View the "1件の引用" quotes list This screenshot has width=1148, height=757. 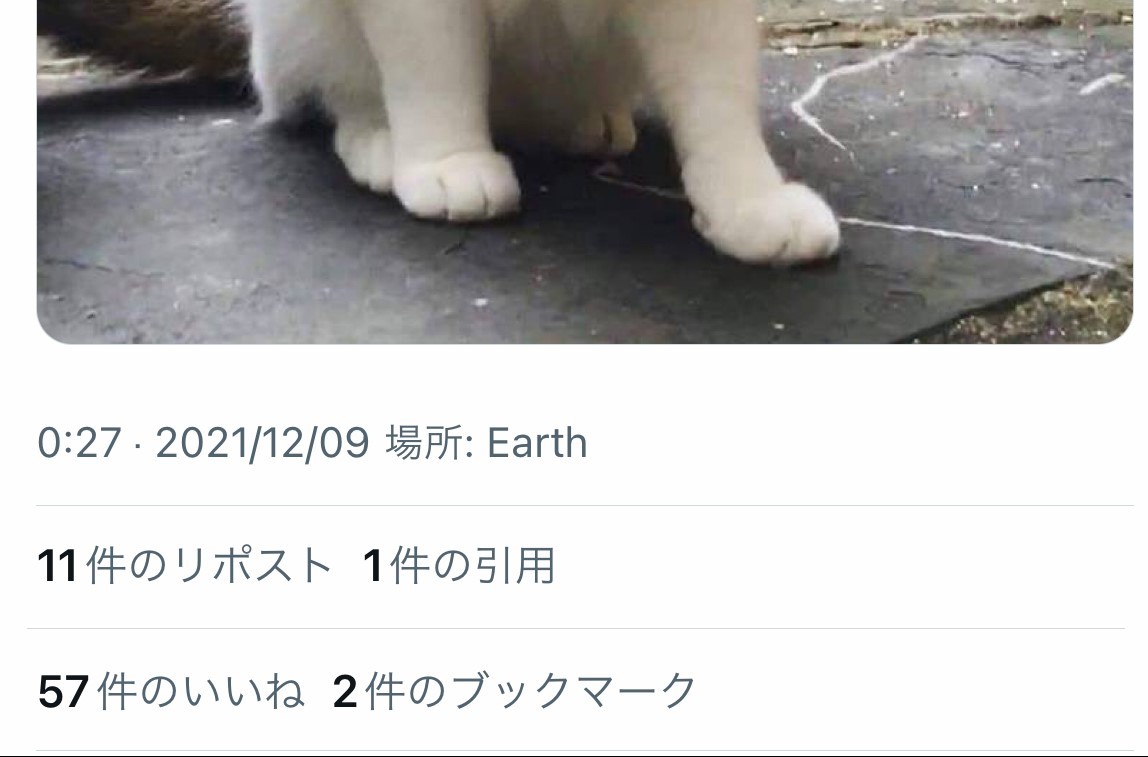point(459,566)
